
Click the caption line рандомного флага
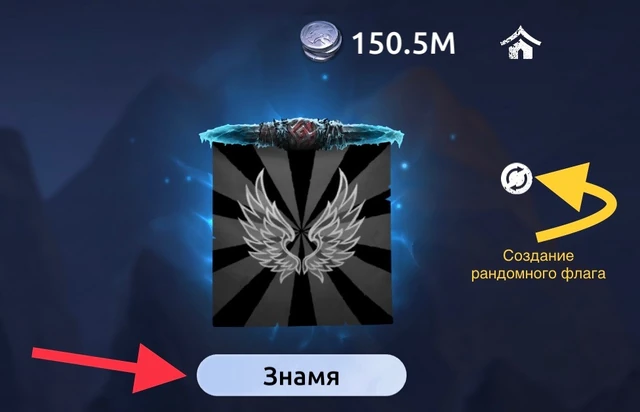(x=538, y=274)
